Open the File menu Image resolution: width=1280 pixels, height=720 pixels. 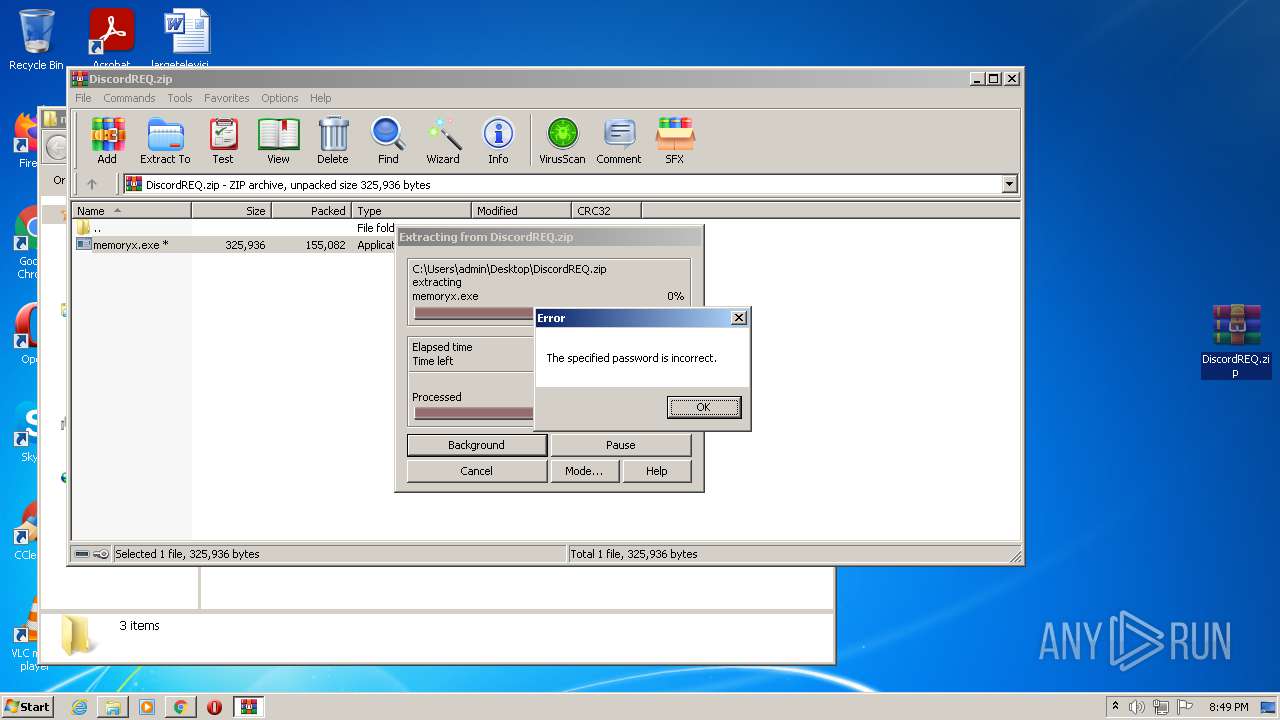point(83,98)
